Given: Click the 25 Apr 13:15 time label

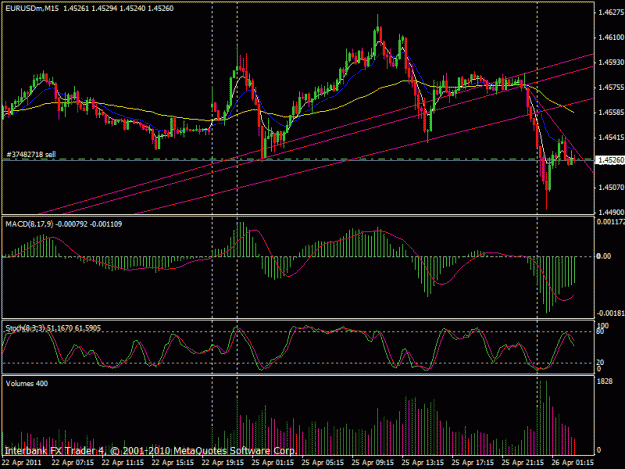Looking at the screenshot, I should 423,463.
